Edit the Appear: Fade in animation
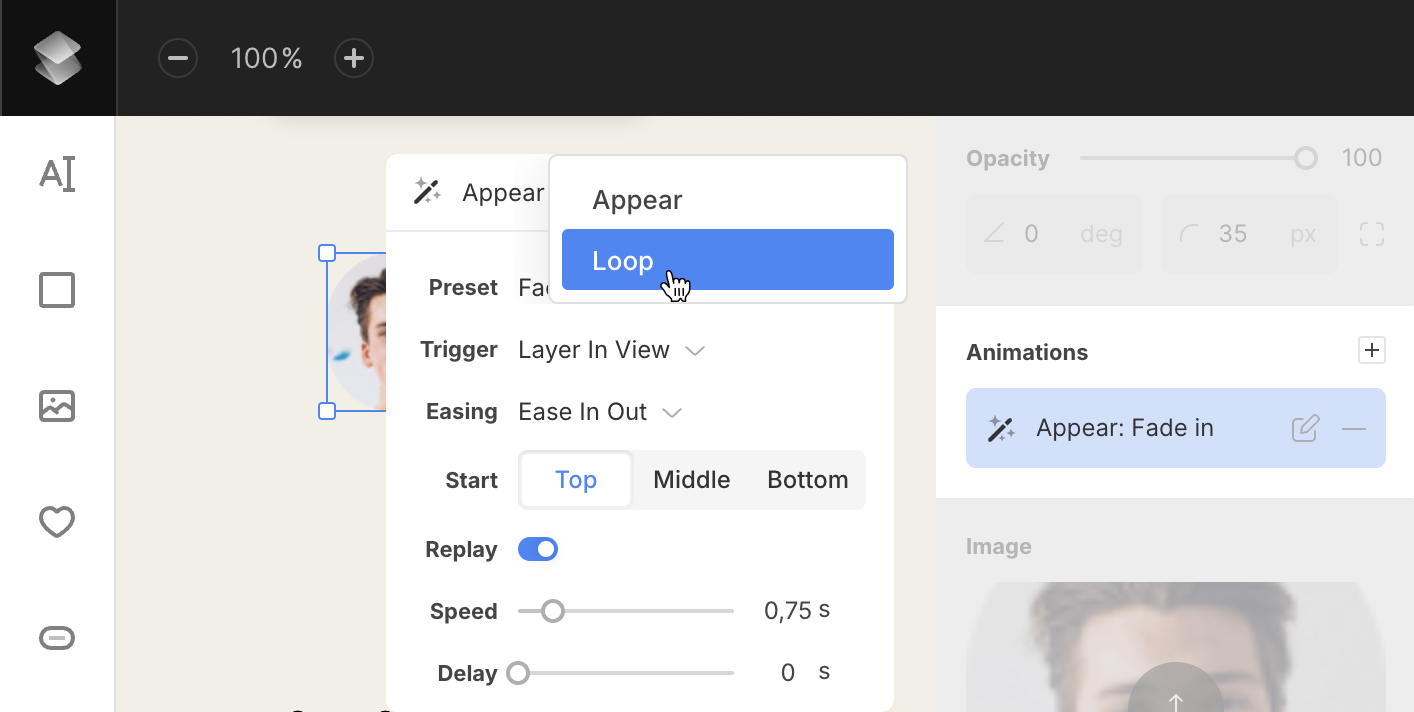1414x712 pixels. pos(1305,429)
